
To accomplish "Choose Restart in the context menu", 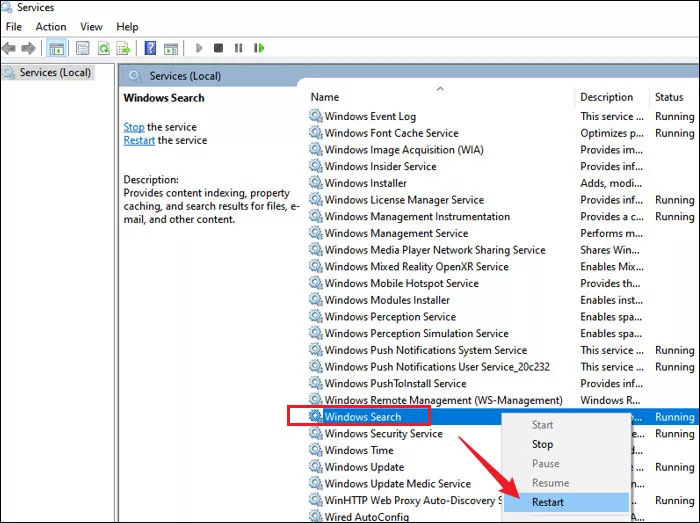I will click(x=566, y=502).
